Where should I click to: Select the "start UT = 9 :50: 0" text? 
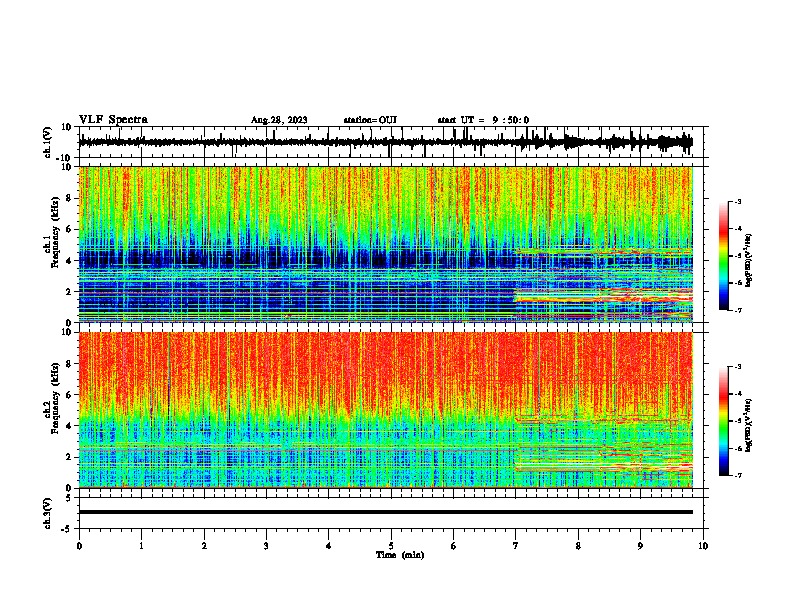(x=483, y=120)
